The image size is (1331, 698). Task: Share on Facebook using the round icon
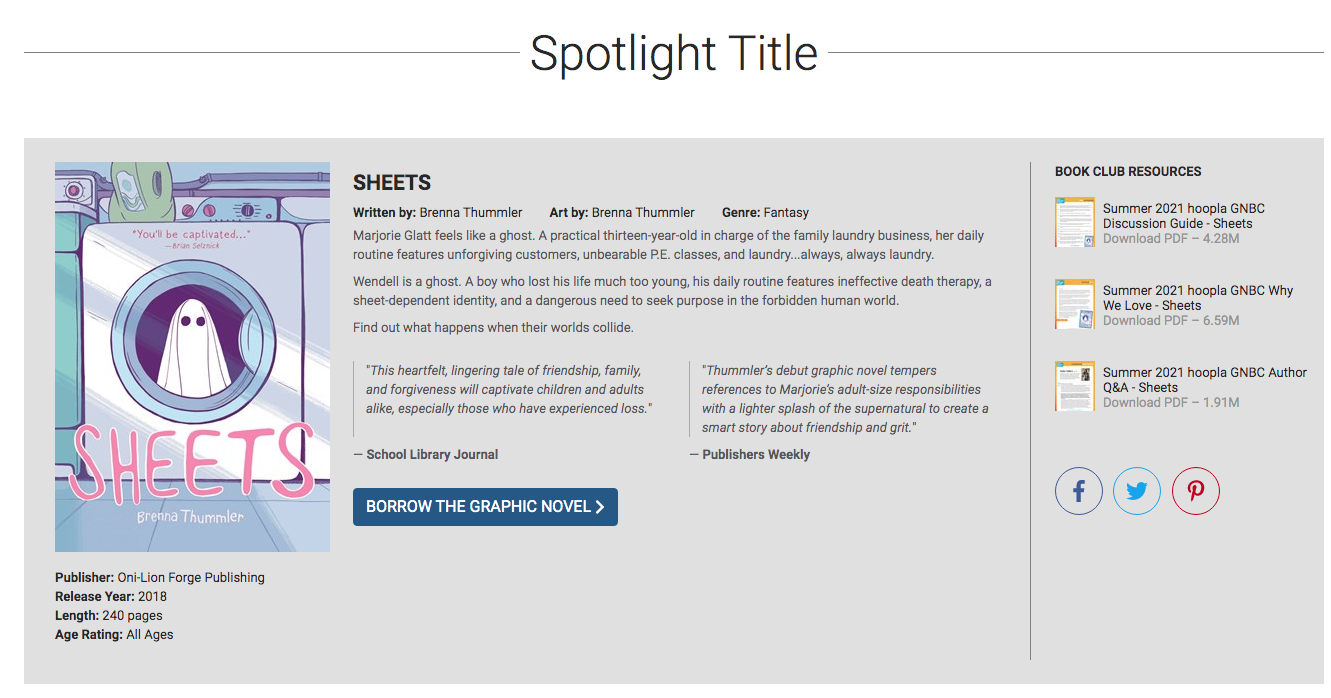(x=1079, y=492)
